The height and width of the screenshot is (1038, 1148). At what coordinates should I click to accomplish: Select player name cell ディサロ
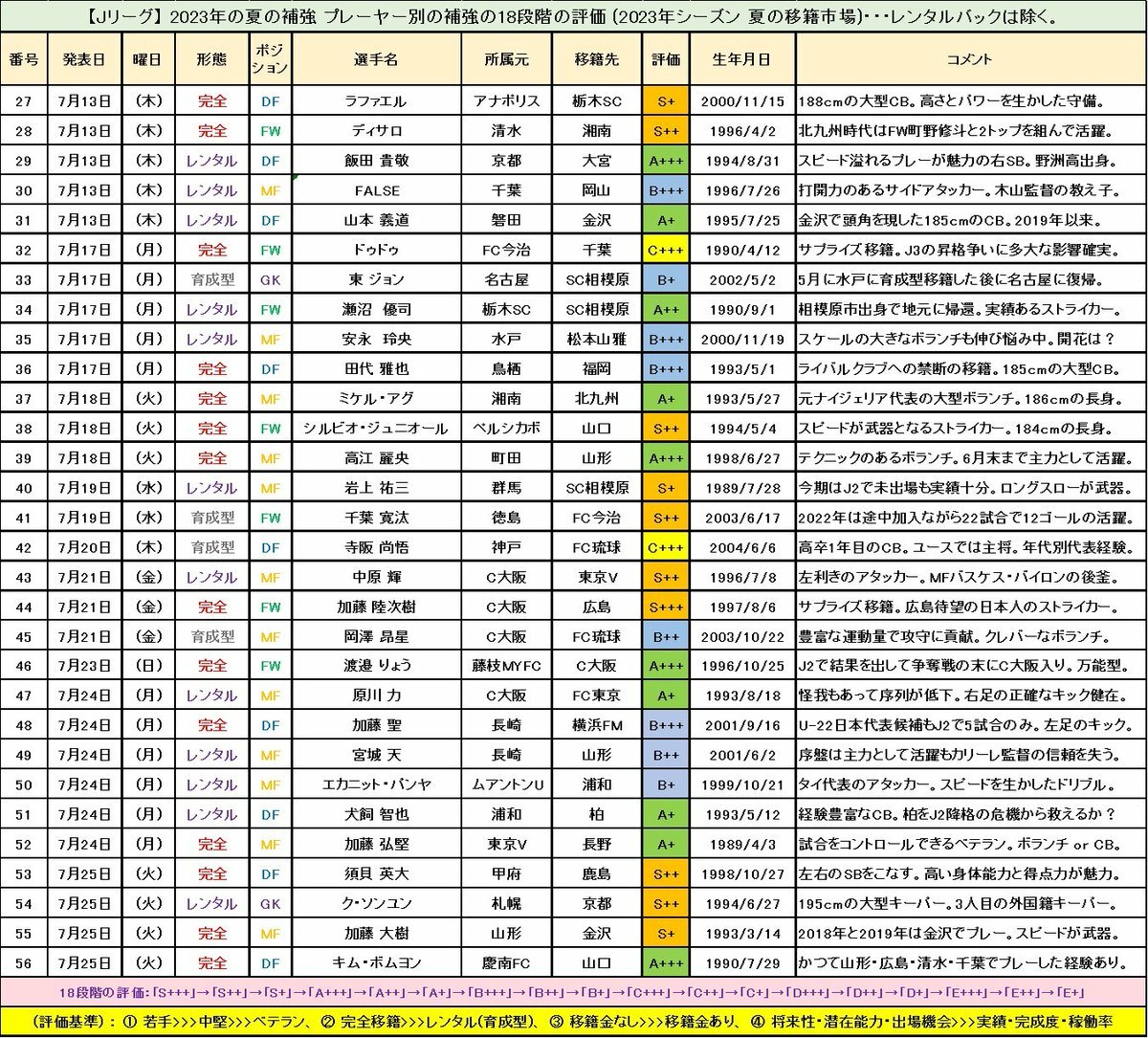point(375,131)
